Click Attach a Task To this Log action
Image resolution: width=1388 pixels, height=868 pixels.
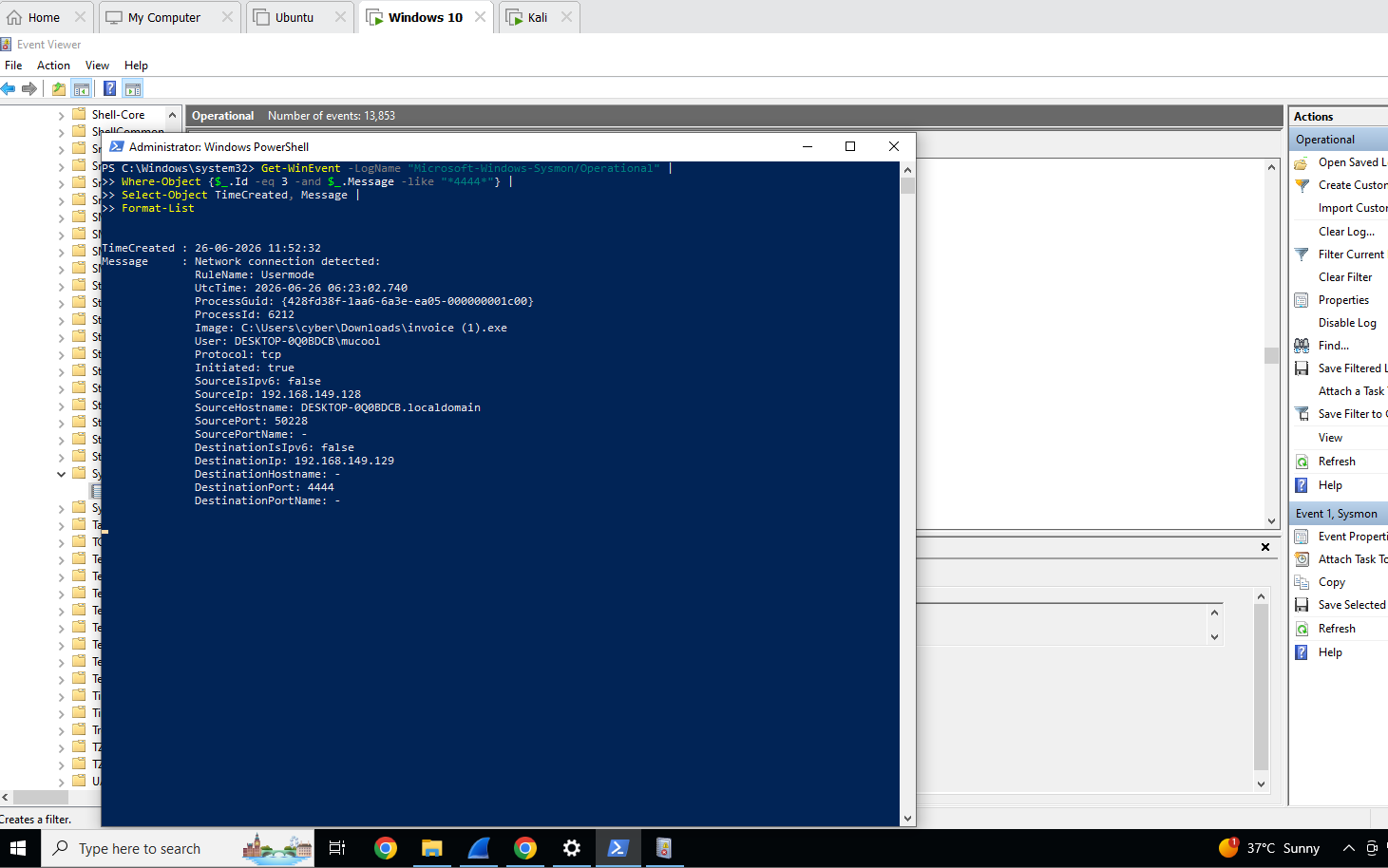[1353, 391]
